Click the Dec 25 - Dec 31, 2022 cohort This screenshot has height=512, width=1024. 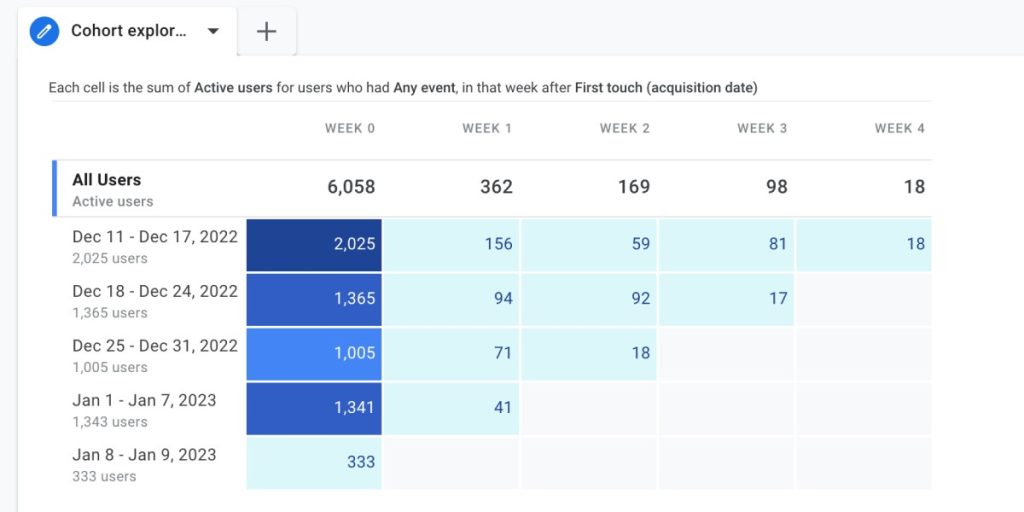click(x=155, y=346)
